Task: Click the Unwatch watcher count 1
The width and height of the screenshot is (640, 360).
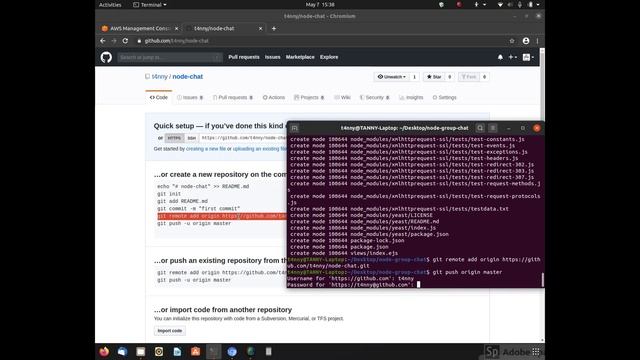Action: click(x=414, y=77)
